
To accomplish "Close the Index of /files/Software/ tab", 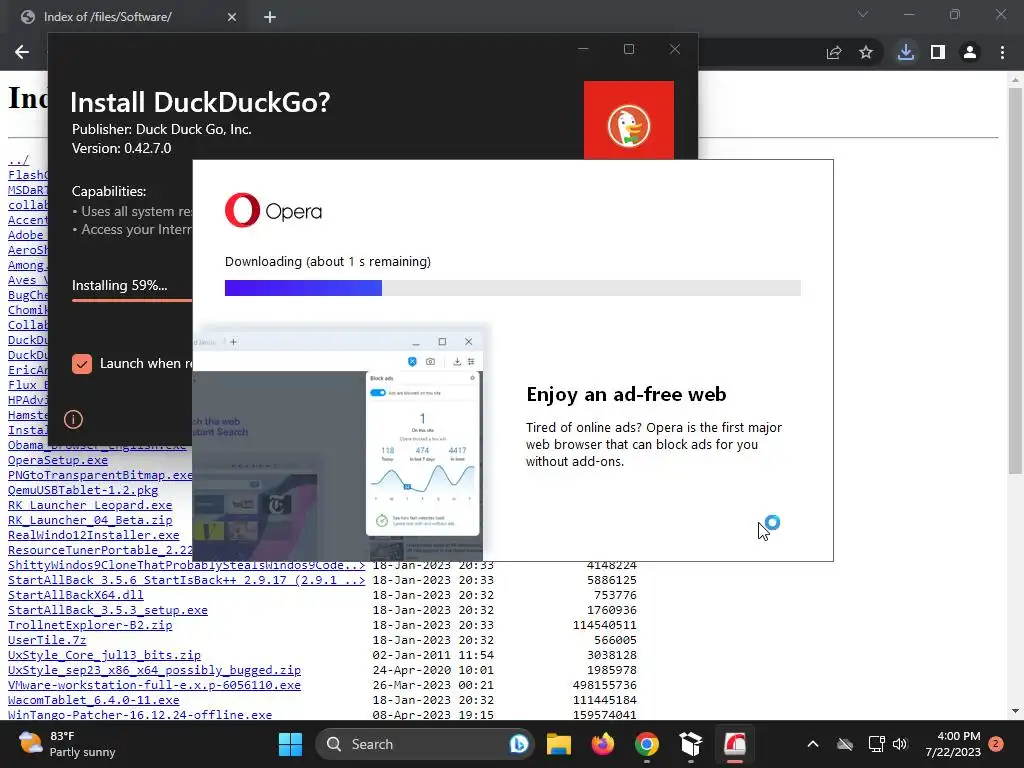I will [232, 17].
